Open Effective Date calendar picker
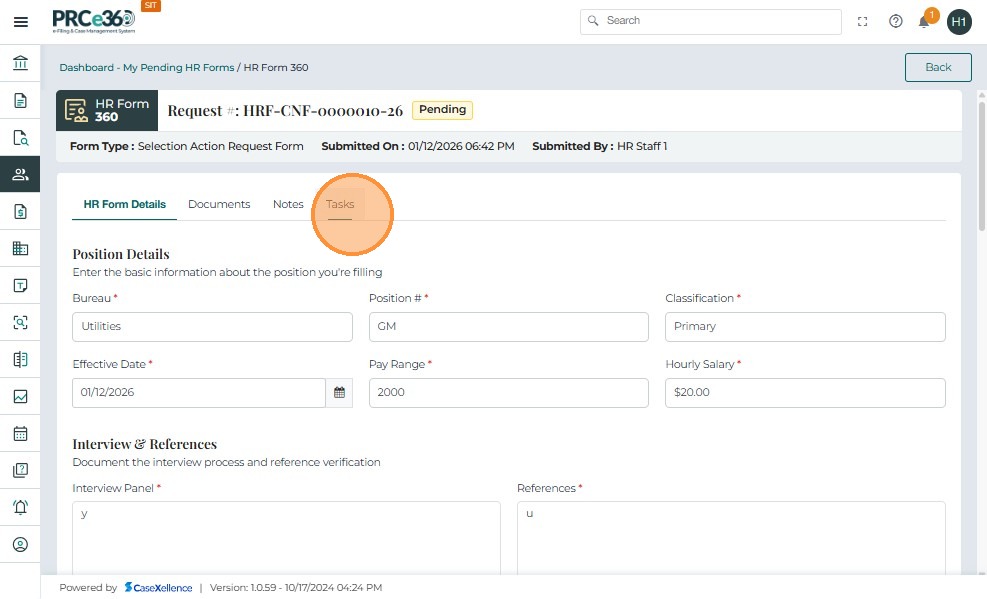 point(339,393)
